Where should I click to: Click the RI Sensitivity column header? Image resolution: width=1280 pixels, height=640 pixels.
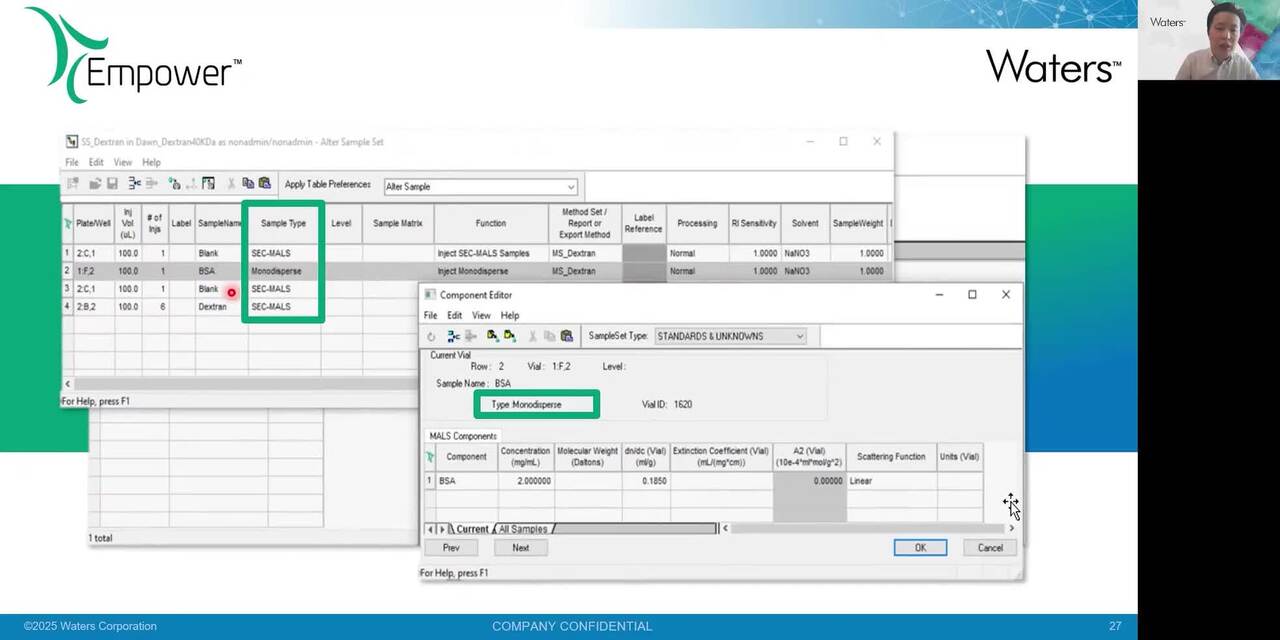click(x=754, y=223)
